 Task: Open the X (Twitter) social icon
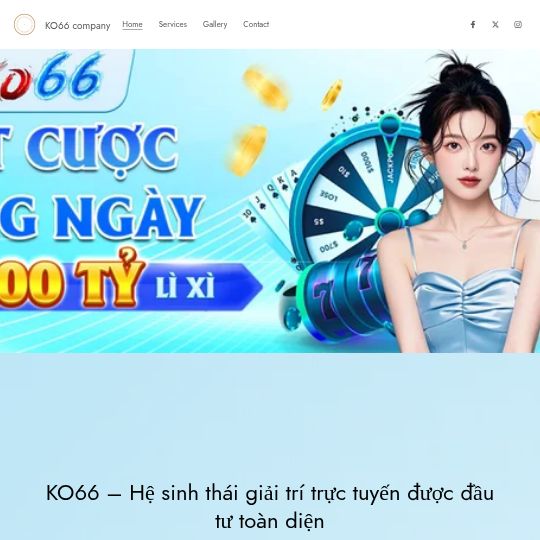pos(495,24)
